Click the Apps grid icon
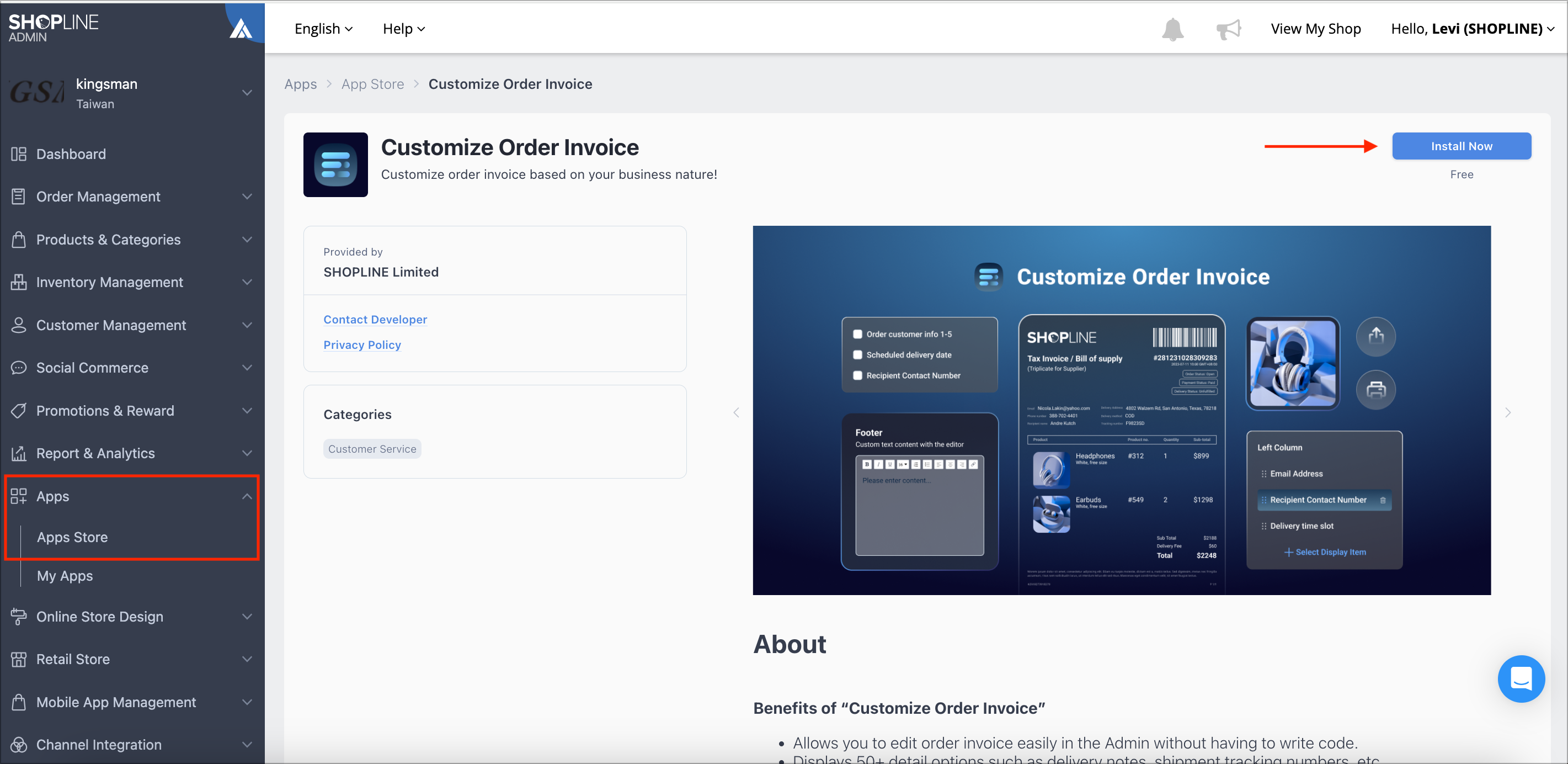Image resolution: width=1568 pixels, height=764 pixels. [x=19, y=496]
